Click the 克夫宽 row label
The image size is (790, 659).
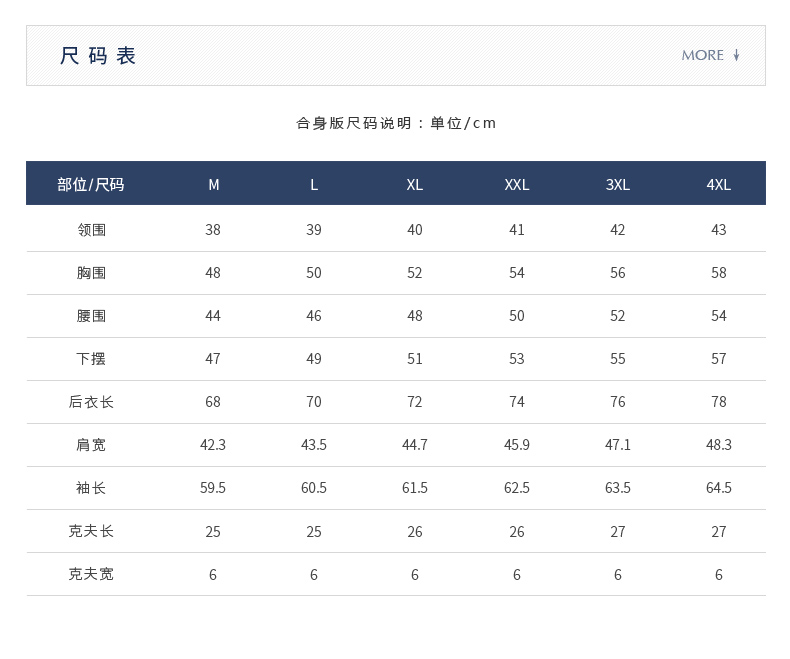coord(91,574)
